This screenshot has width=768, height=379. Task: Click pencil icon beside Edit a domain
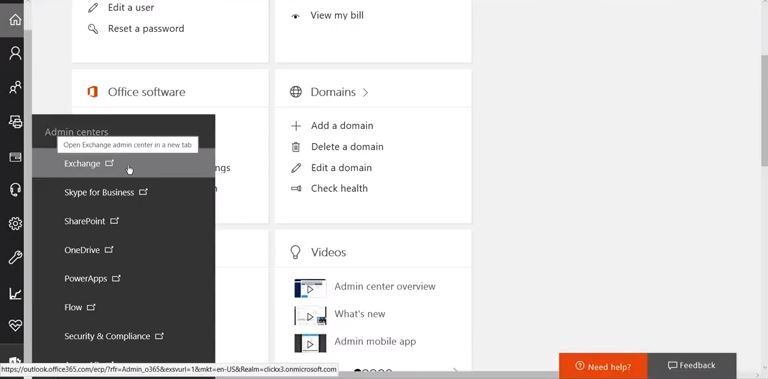(296, 168)
